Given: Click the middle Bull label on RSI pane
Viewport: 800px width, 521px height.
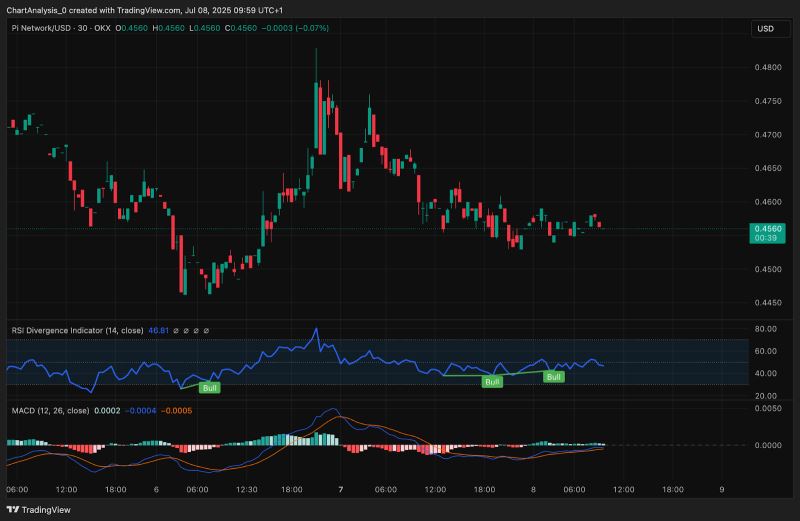Looking at the screenshot, I should click(492, 382).
